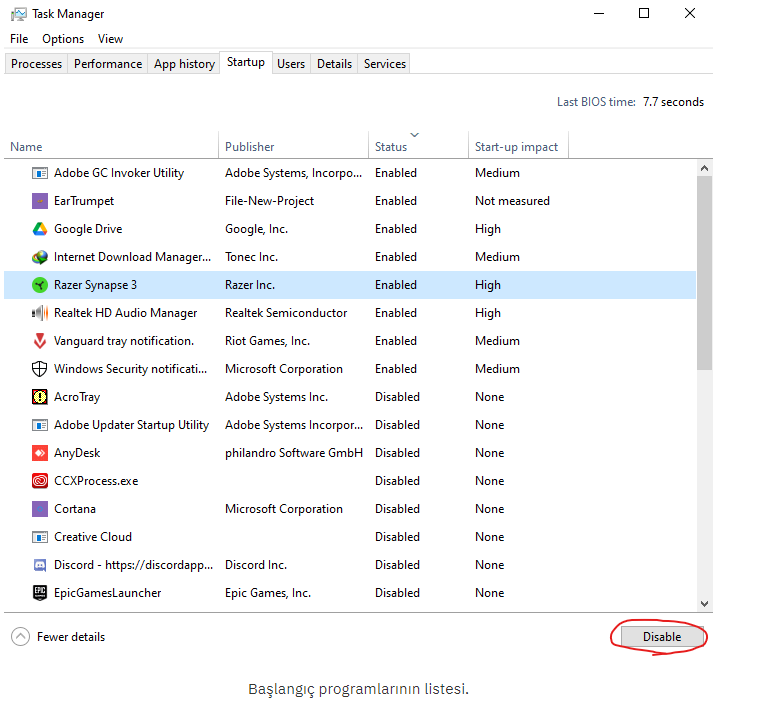This screenshot has height=702, width=762.
Task: Sort by the Publisher column header
Action: click(294, 147)
